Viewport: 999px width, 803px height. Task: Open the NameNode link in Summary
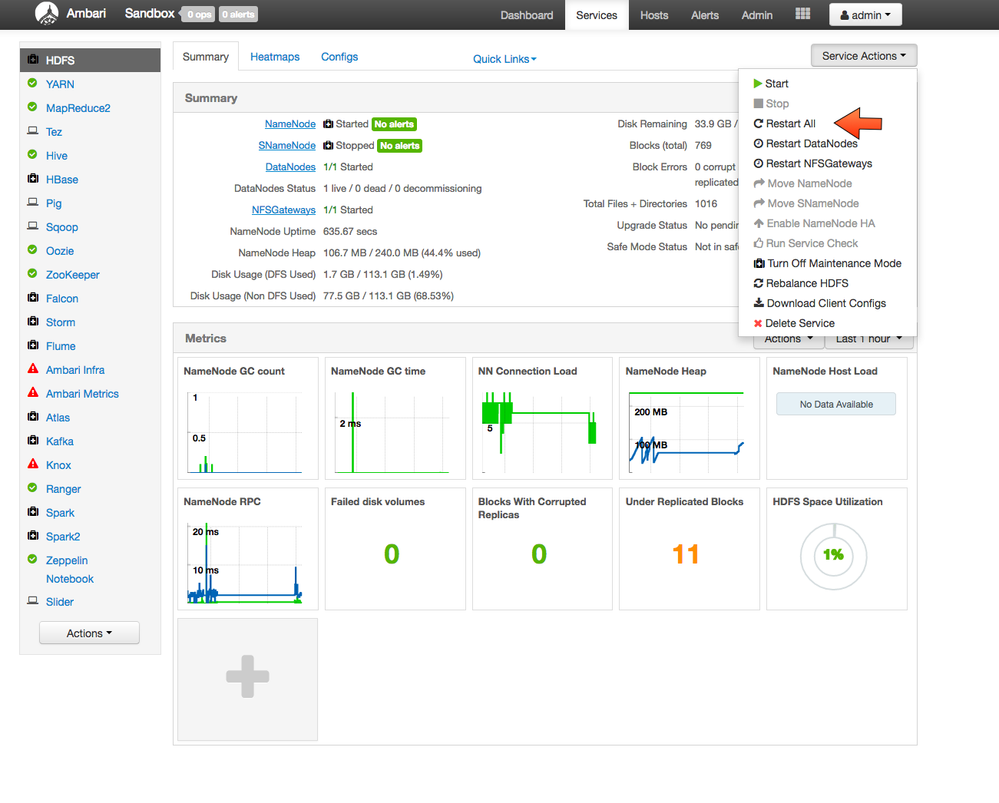[290, 124]
